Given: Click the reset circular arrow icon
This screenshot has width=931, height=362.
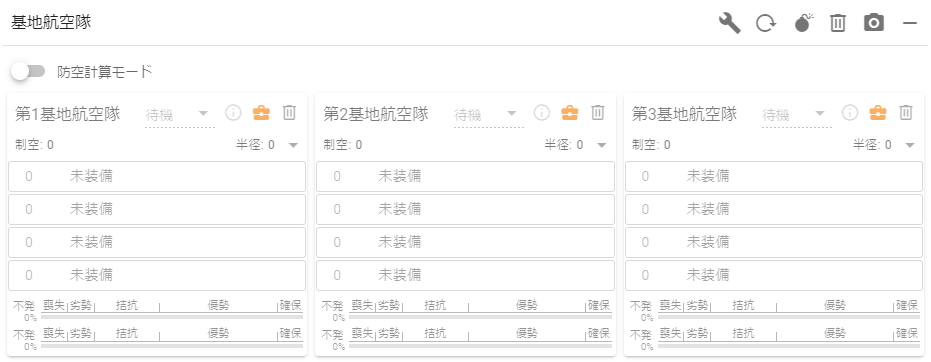Looking at the screenshot, I should (x=766, y=23).
